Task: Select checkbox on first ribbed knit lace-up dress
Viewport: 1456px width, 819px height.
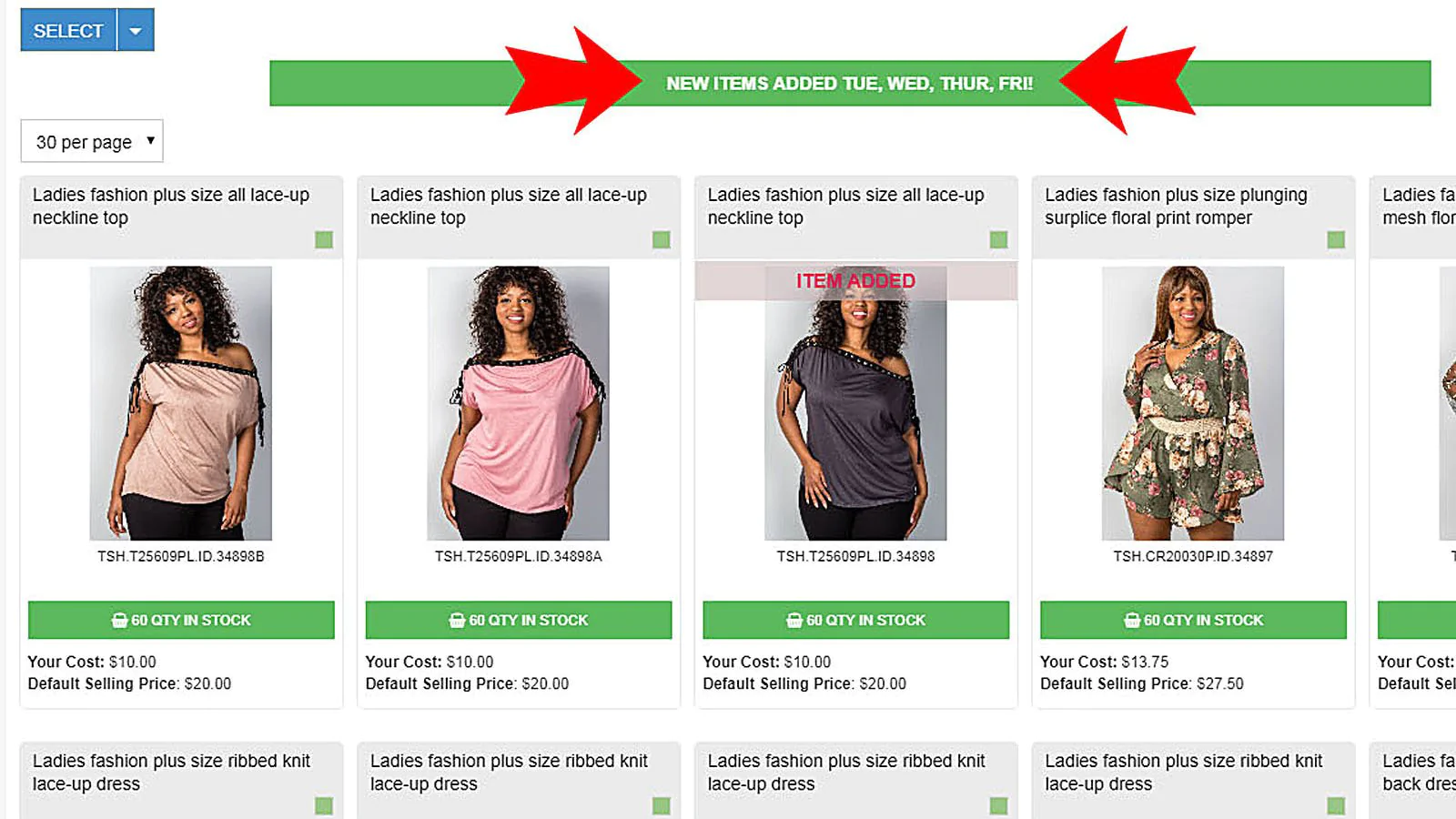Action: coord(324,805)
